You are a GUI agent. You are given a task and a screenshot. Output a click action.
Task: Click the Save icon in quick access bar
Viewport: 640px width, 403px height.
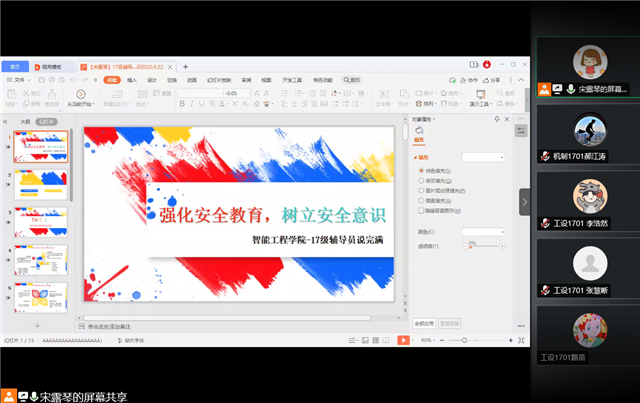(42, 80)
